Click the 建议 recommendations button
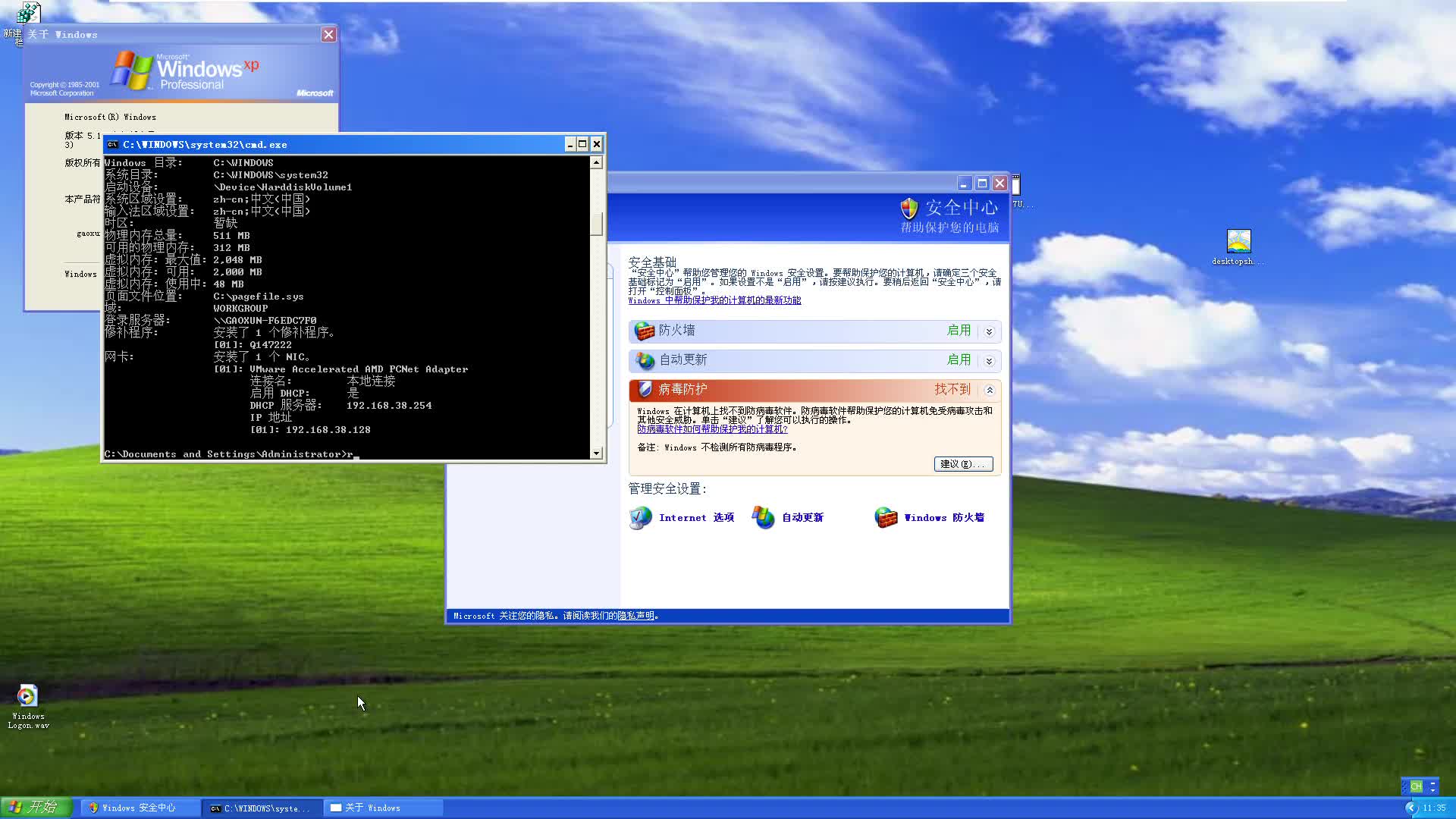This screenshot has height=819, width=1456. (x=963, y=464)
